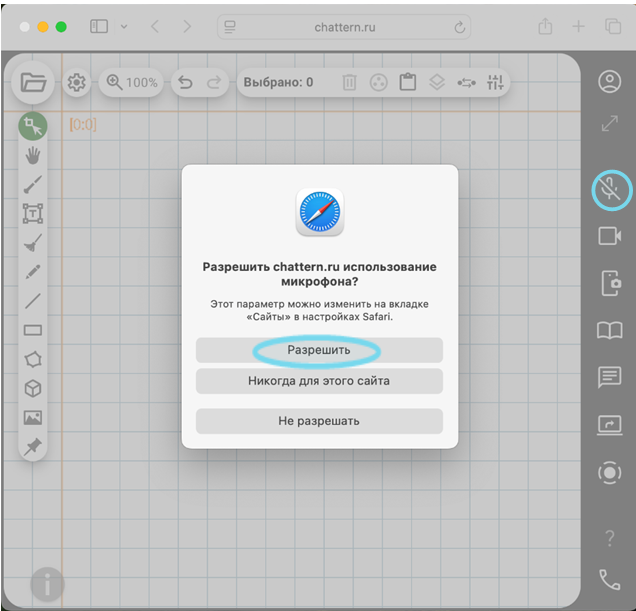This screenshot has height=611, width=636.
Task: Select the insert image tool
Action: [x=33, y=417]
